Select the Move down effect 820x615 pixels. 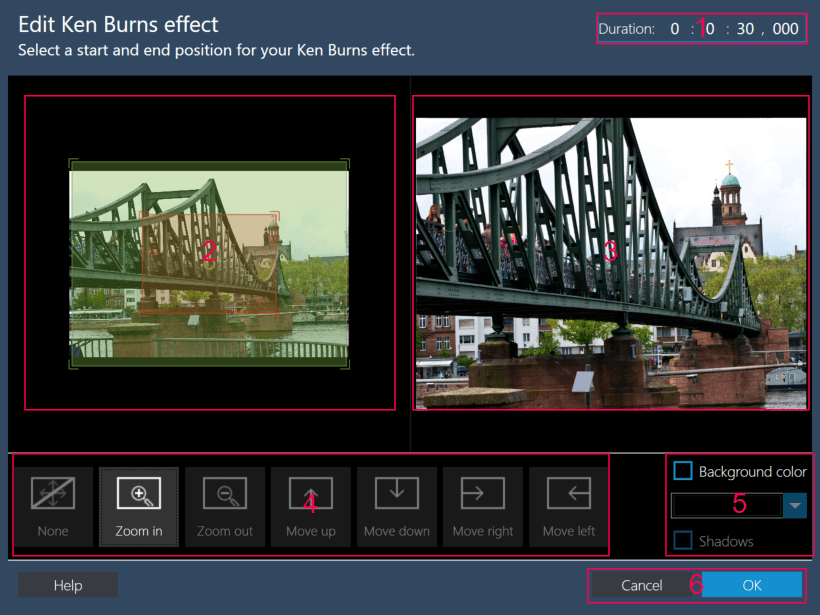(397, 507)
